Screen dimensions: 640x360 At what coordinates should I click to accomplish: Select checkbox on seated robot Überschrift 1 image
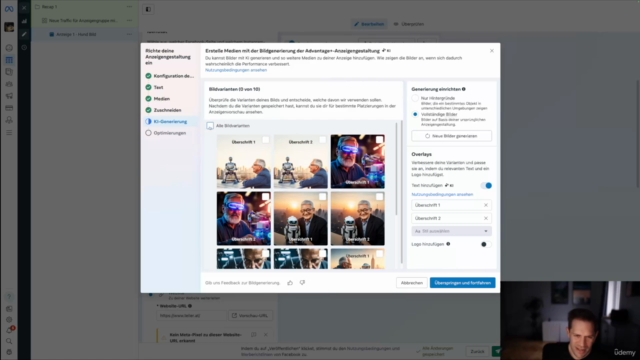coord(265,140)
